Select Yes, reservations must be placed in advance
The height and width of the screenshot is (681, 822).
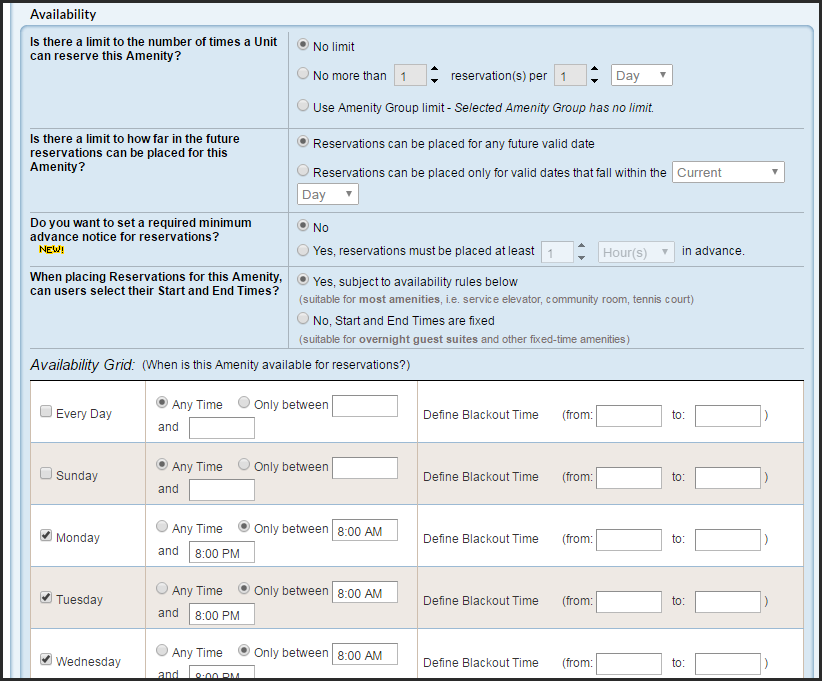coord(303,251)
